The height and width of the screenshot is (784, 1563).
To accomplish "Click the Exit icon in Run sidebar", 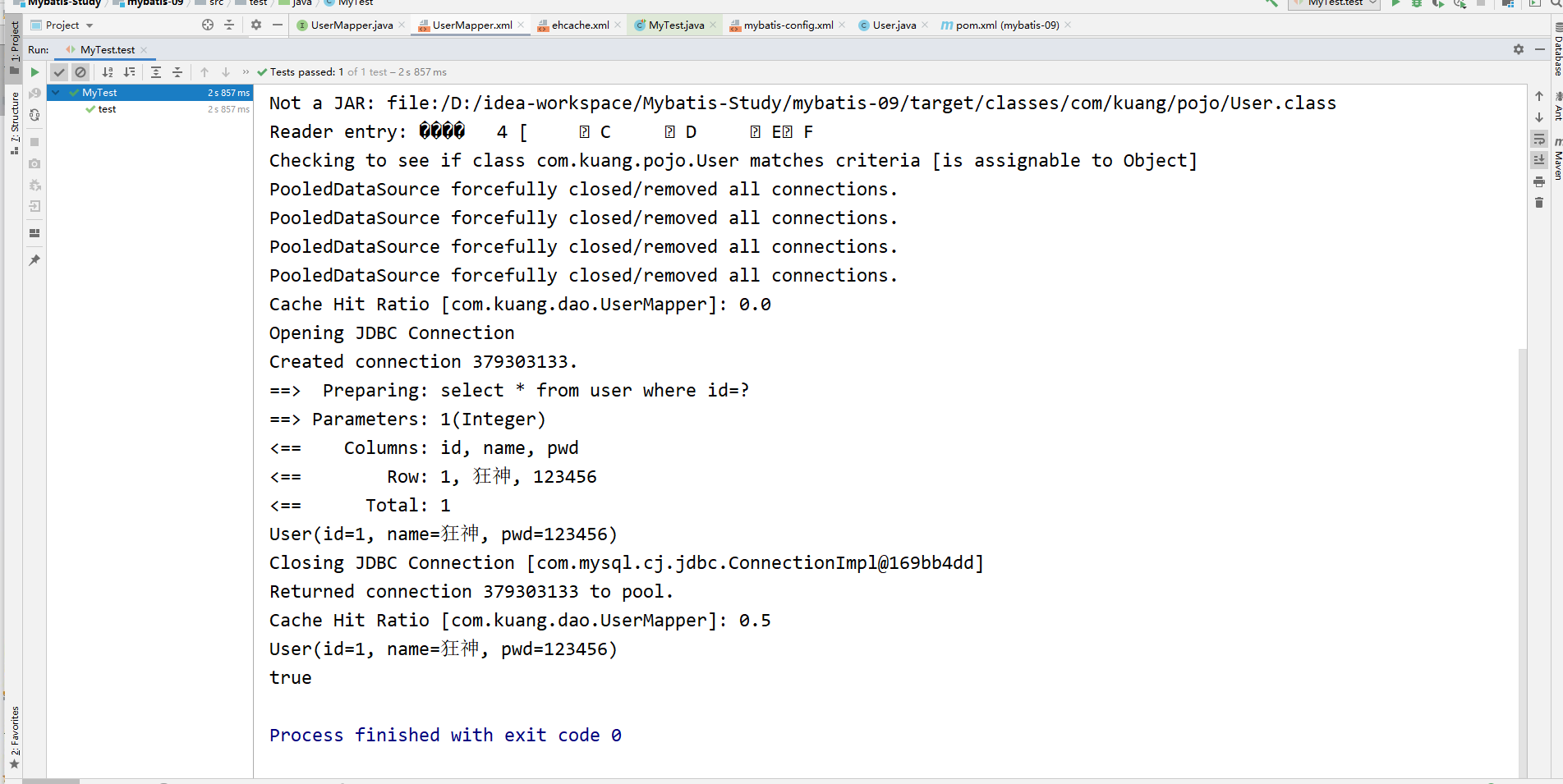I will [x=34, y=206].
